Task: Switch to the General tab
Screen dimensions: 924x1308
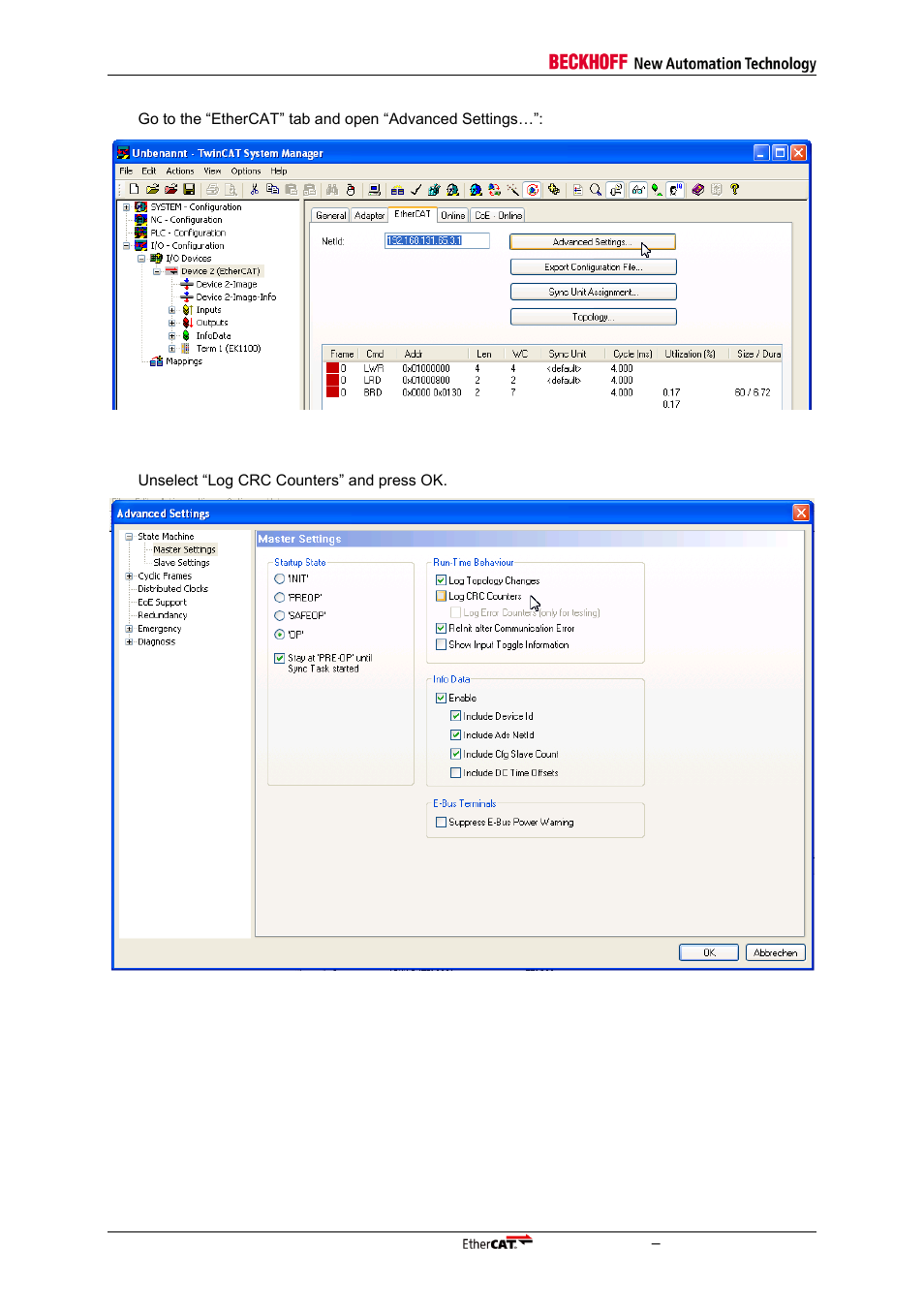Action: pyautogui.click(x=330, y=216)
